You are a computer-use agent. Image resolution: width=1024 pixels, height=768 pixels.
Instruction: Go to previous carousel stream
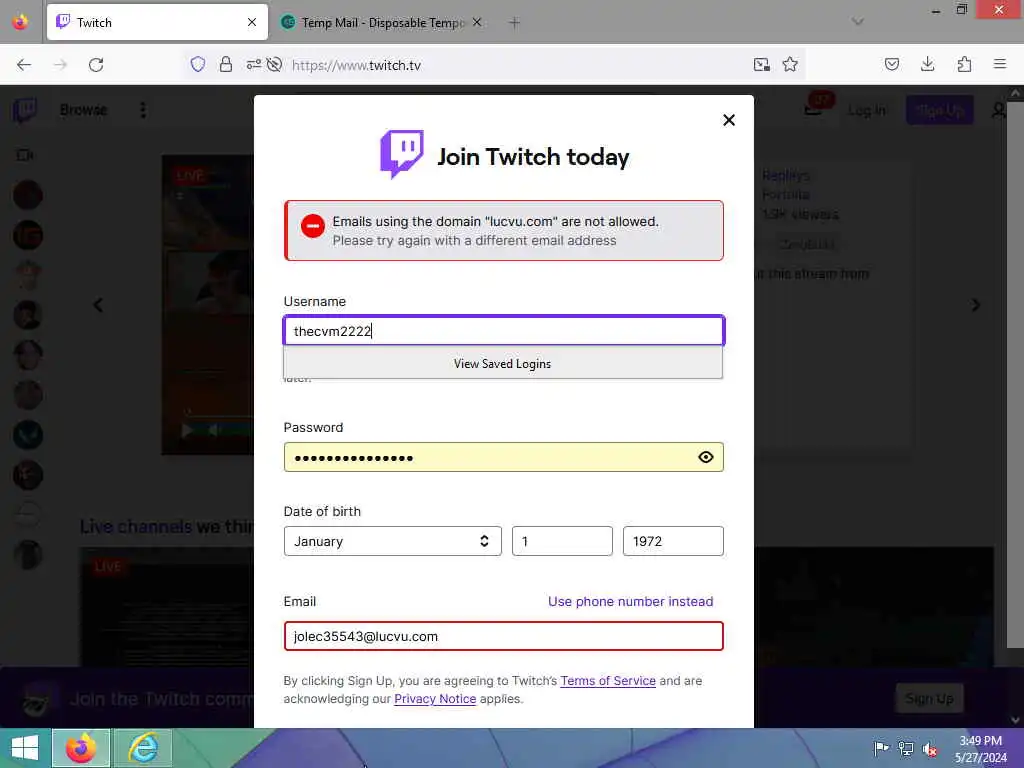pyautogui.click(x=99, y=305)
